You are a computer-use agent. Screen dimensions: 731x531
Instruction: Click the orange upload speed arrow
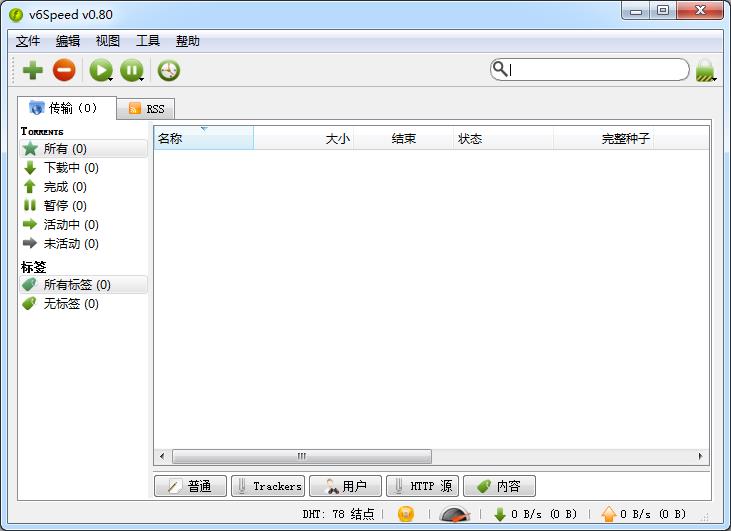coord(609,514)
